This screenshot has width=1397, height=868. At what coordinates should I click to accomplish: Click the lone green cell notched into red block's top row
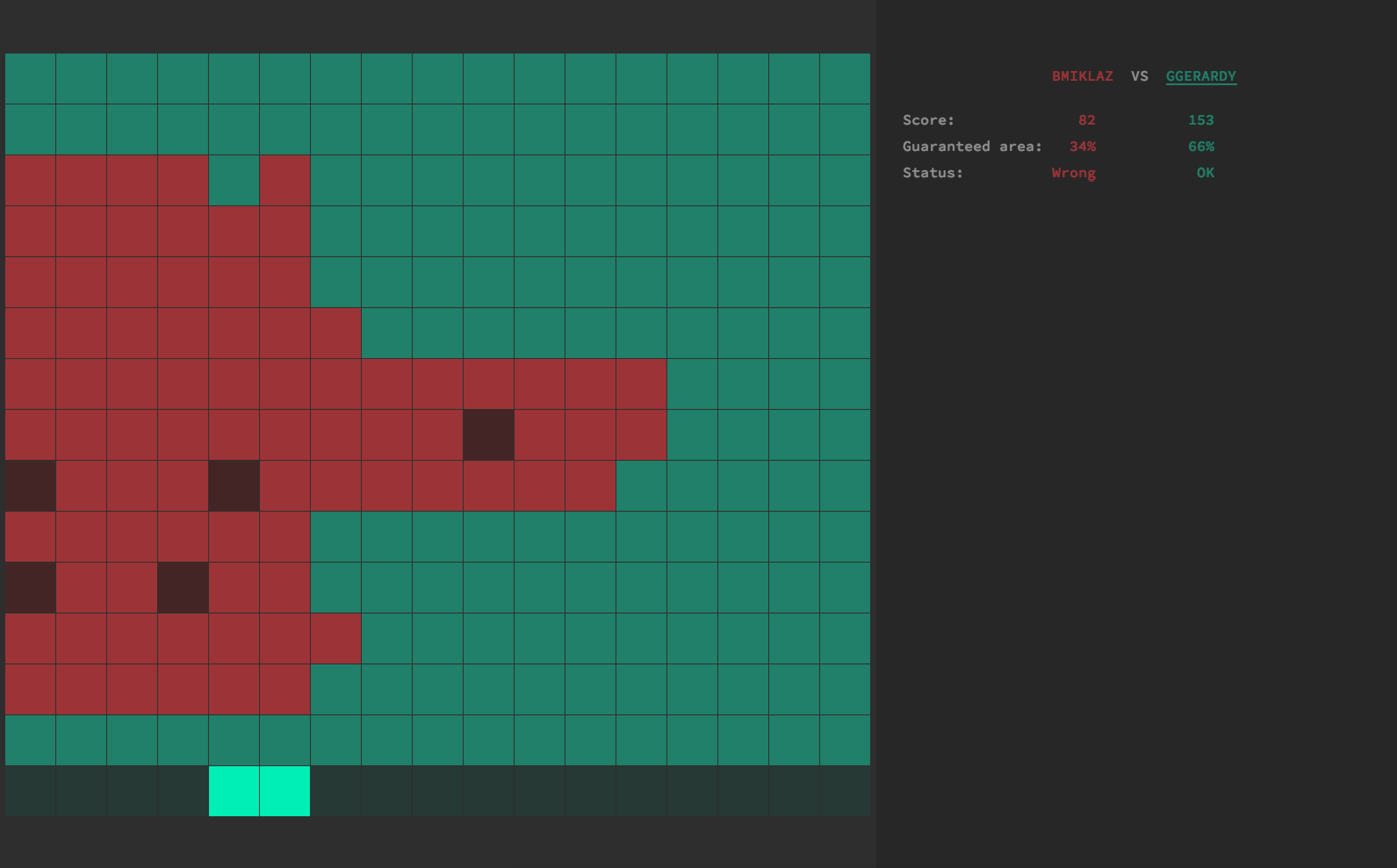(x=234, y=180)
